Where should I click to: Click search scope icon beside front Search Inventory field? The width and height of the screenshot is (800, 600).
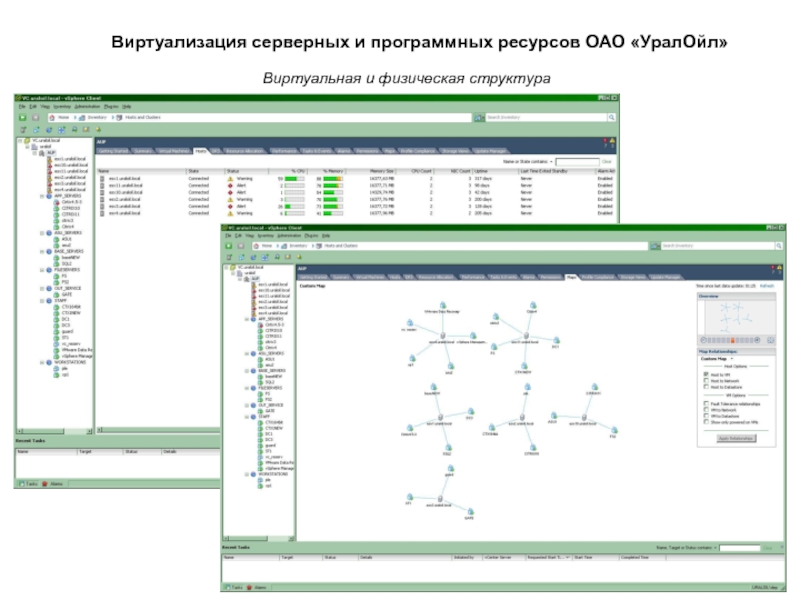[655, 246]
